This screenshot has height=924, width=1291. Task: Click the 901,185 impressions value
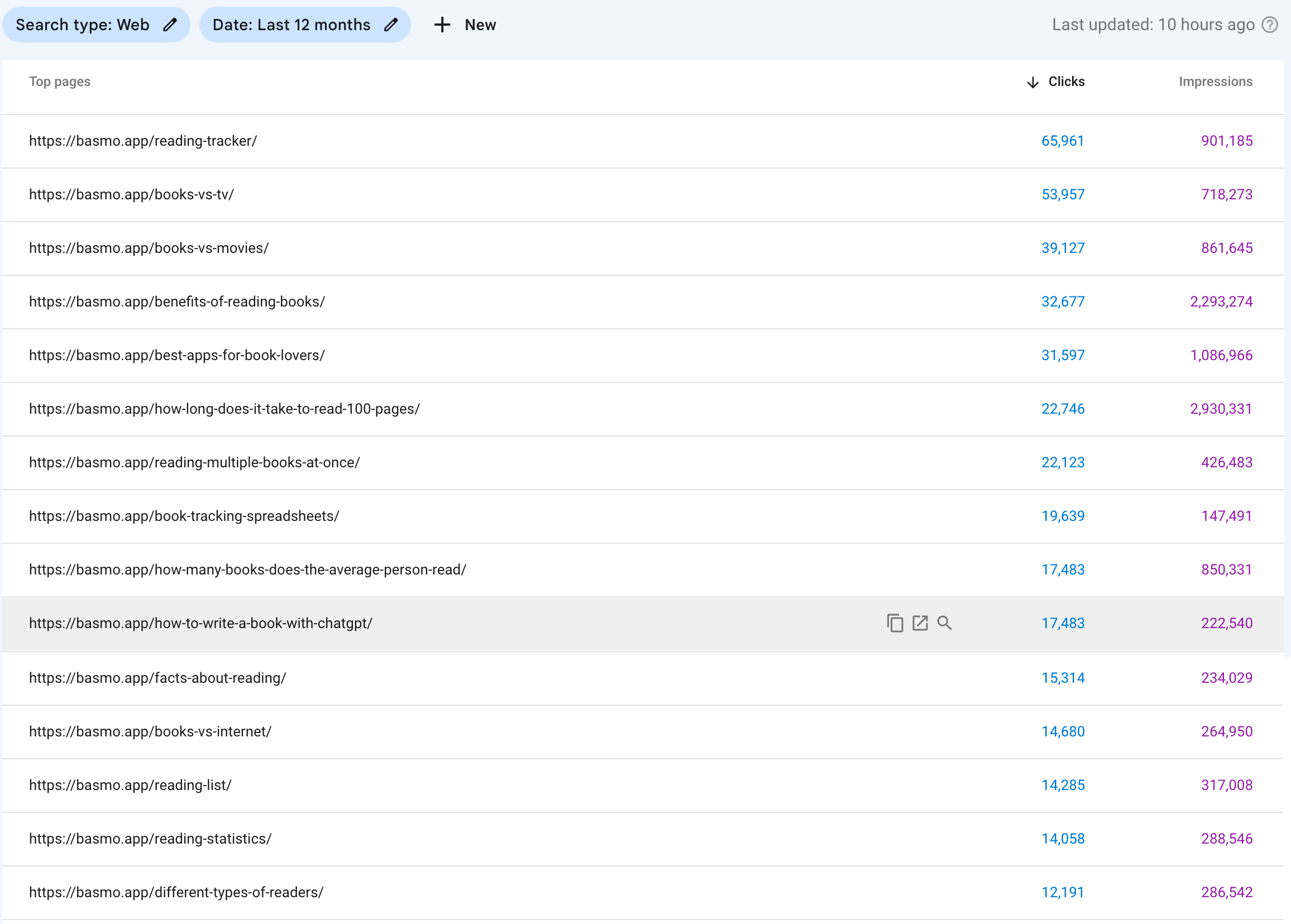1227,141
